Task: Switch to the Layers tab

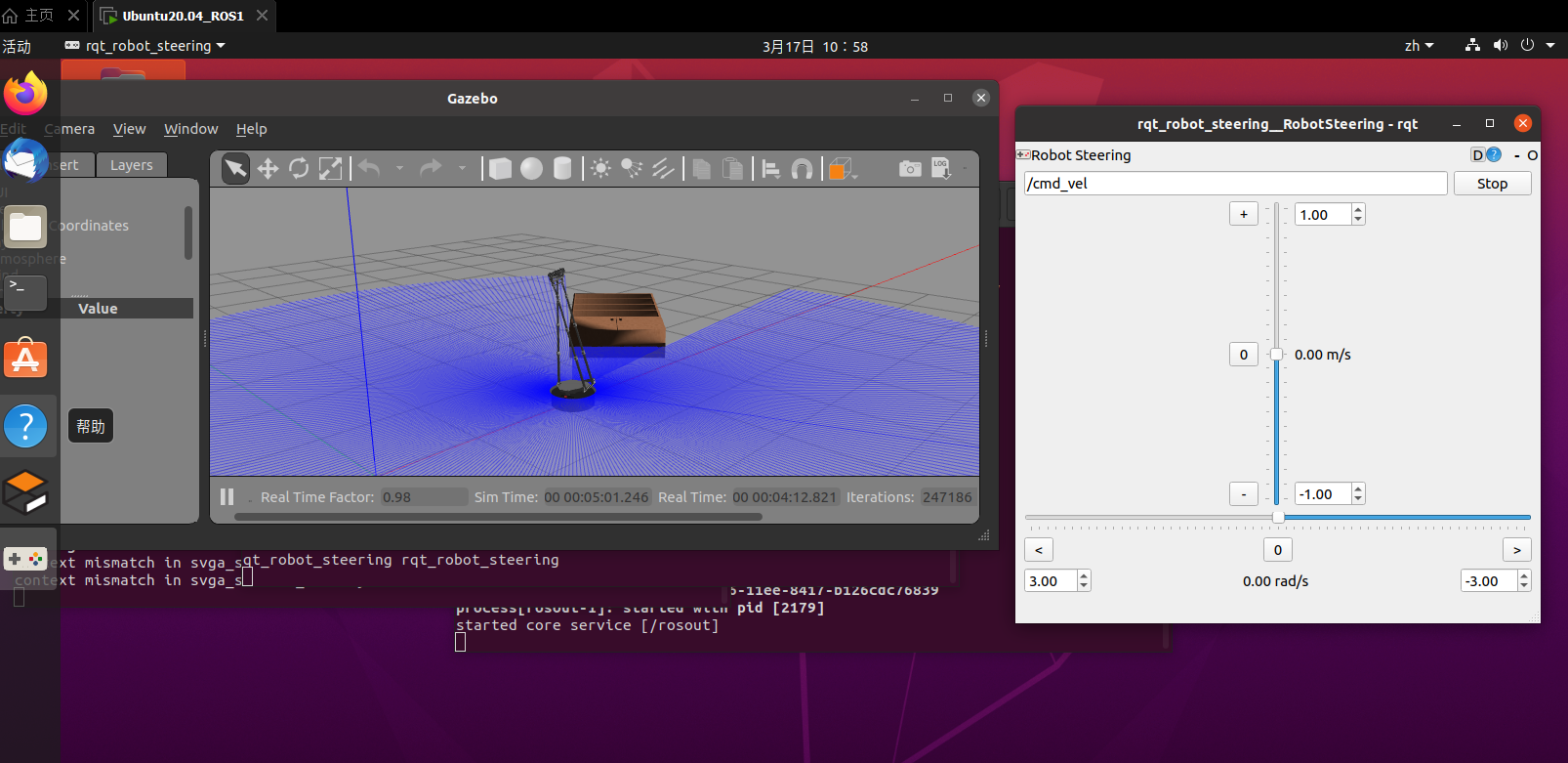Action: (131, 165)
